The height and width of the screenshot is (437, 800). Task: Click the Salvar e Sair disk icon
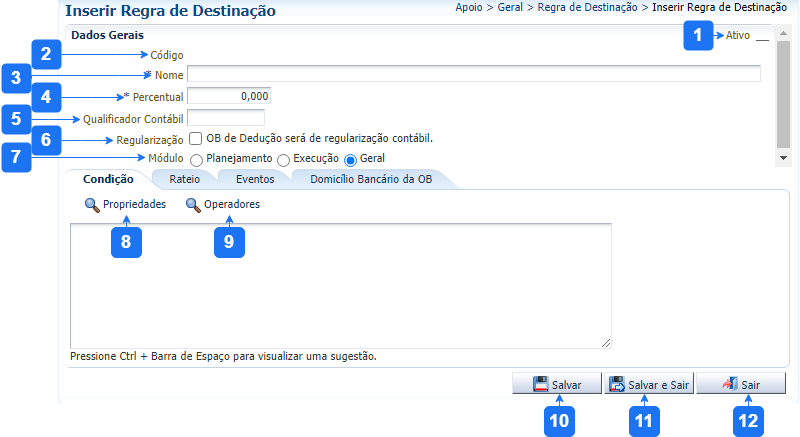pos(617,384)
